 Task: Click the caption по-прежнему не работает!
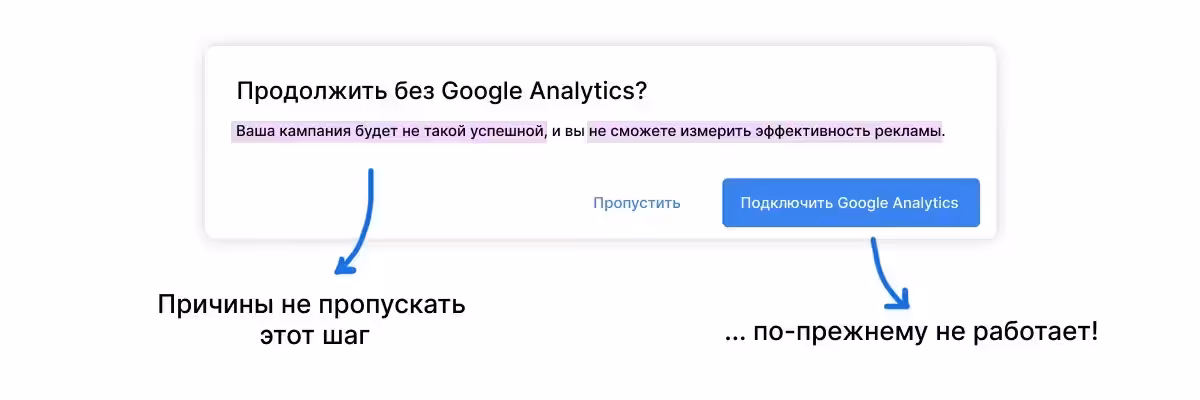[910, 332]
